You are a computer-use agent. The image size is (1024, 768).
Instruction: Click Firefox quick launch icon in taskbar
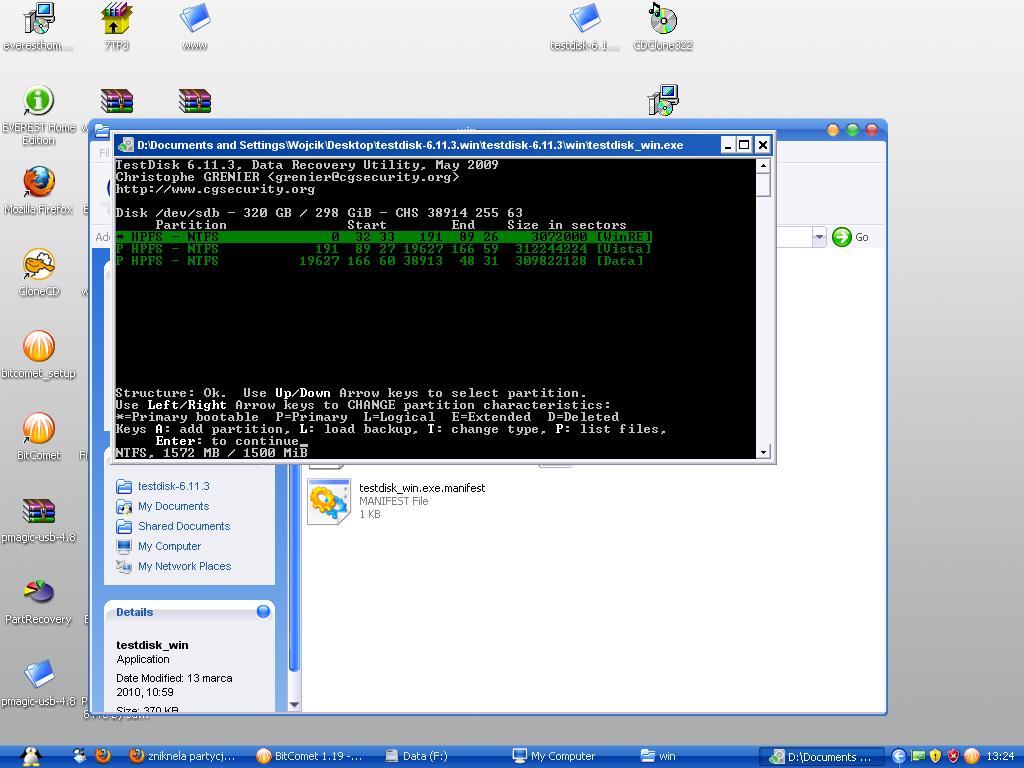point(103,756)
